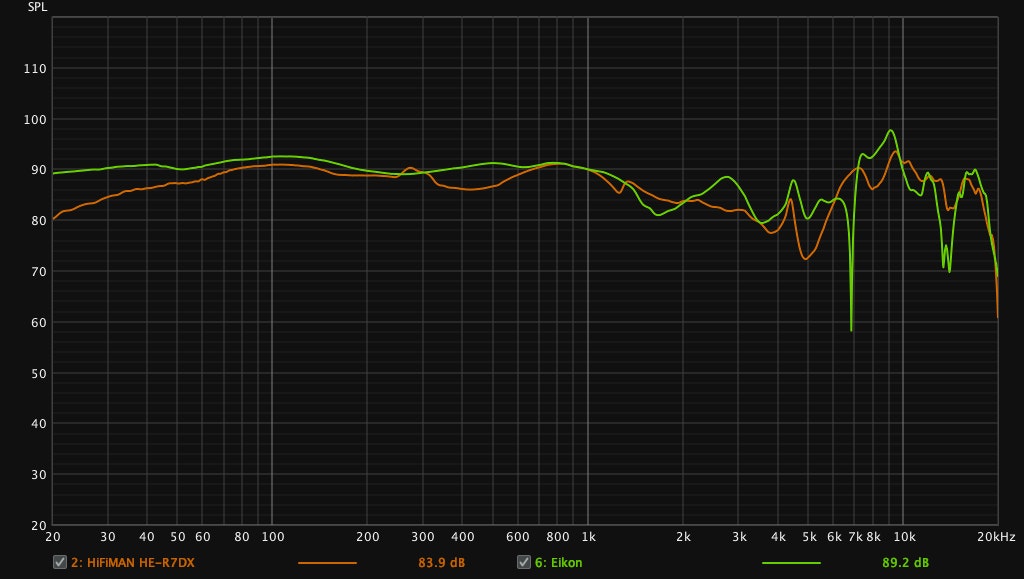This screenshot has height=579, width=1024.
Task: Uncheck the HiFiMAN HE-R7DX trace checkbox
Action: [x=59, y=562]
